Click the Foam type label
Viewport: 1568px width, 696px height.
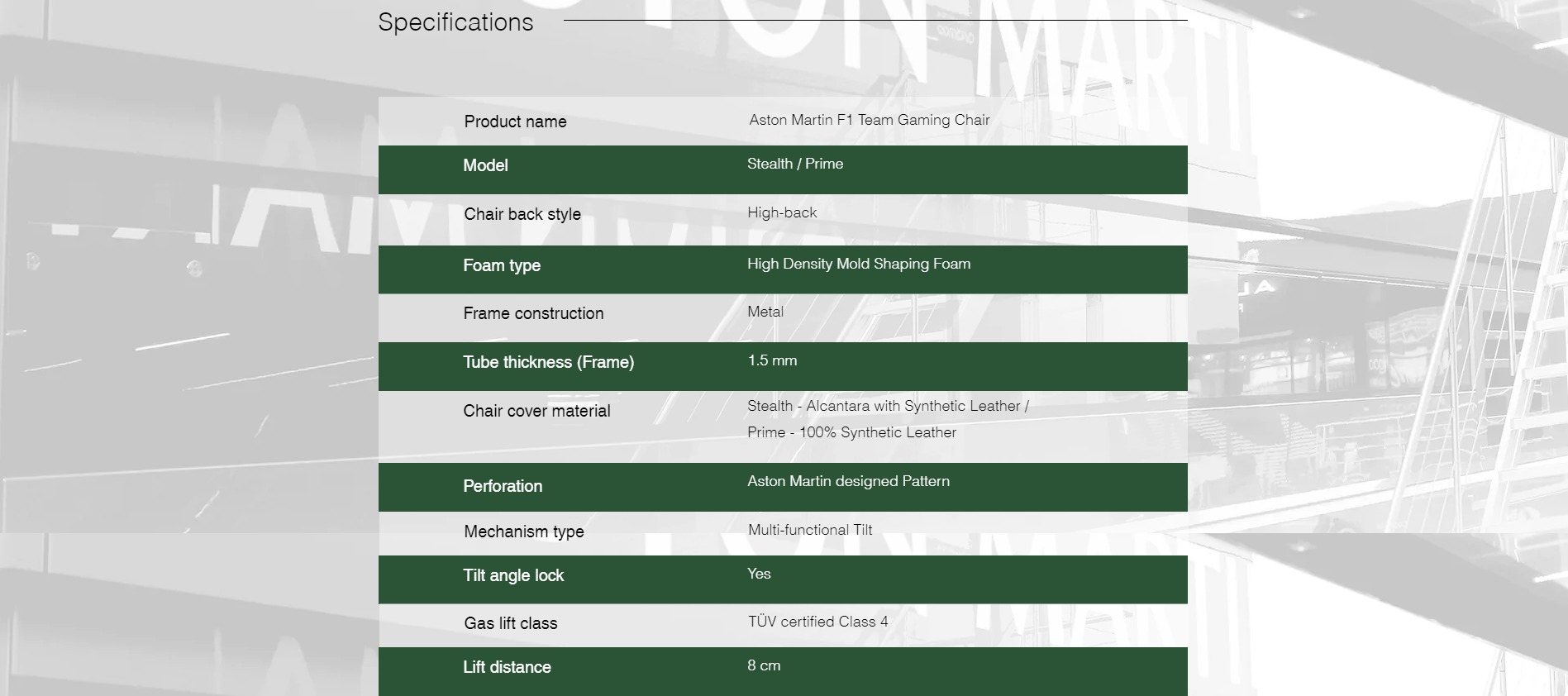point(501,265)
